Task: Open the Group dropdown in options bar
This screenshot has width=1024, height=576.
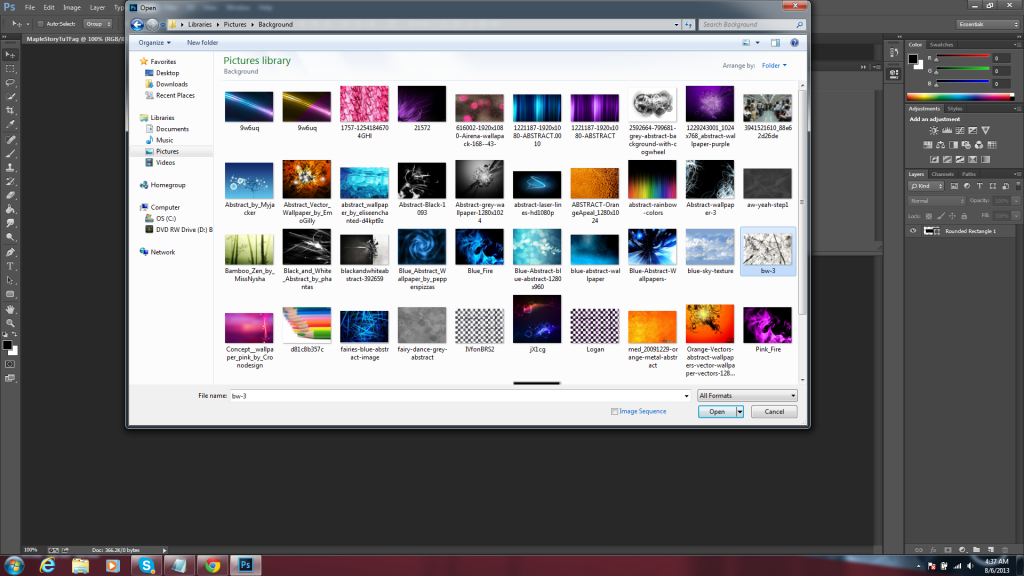Action: pyautogui.click(x=98, y=24)
